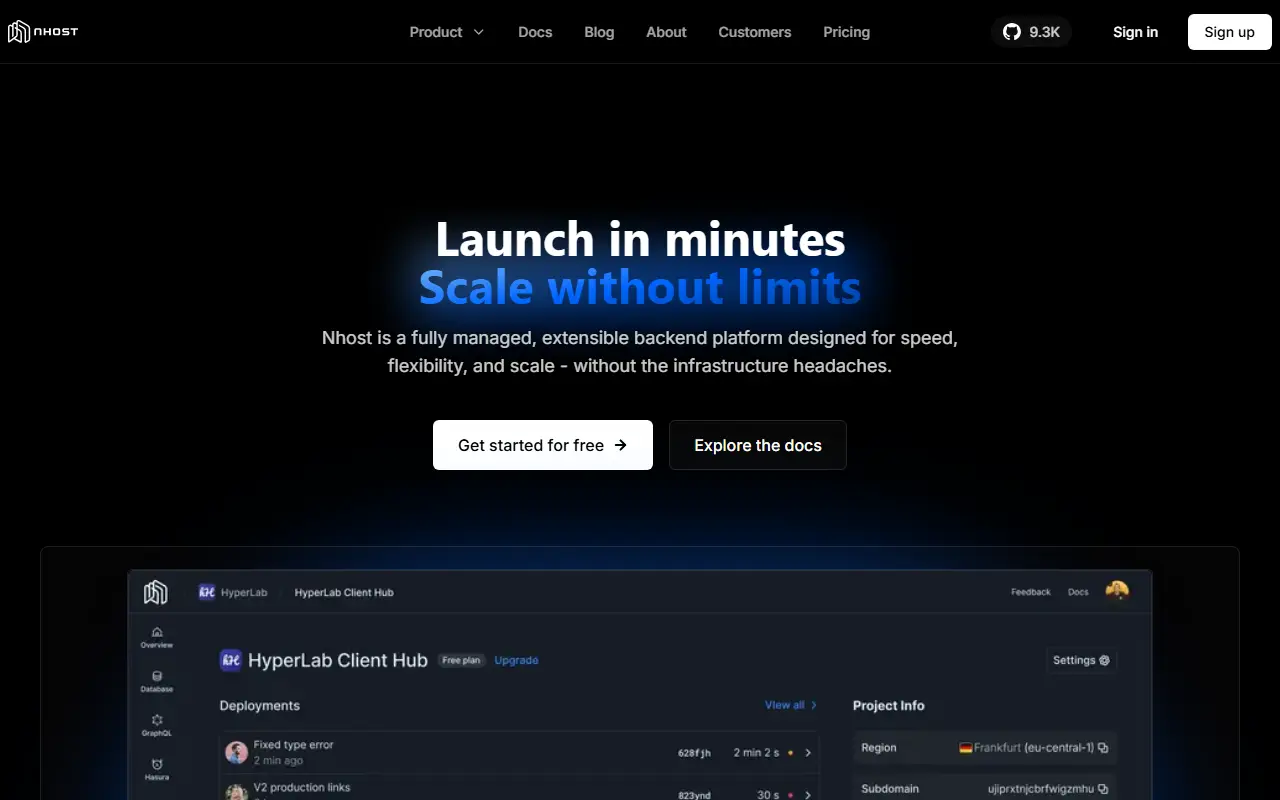Viewport: 1280px width, 800px height.
Task: Select HyperLab Client Hub breadcrumb
Action: click(x=344, y=592)
